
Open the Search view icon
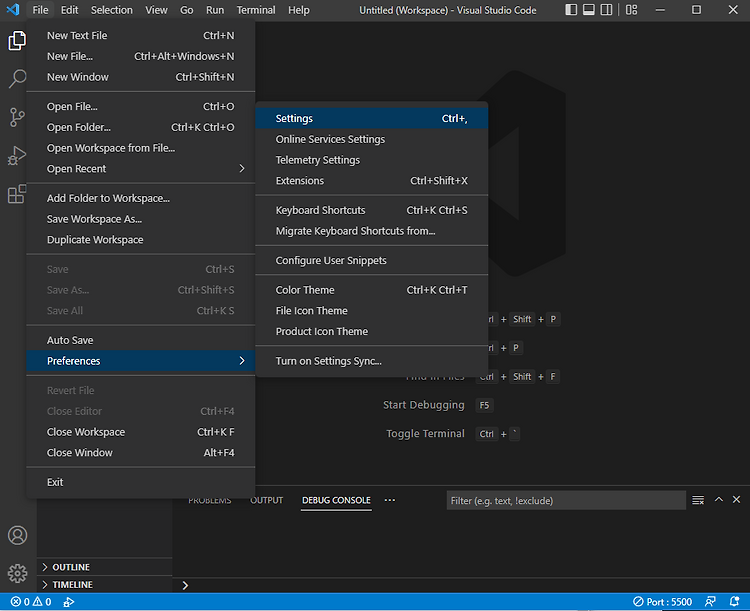(x=17, y=79)
